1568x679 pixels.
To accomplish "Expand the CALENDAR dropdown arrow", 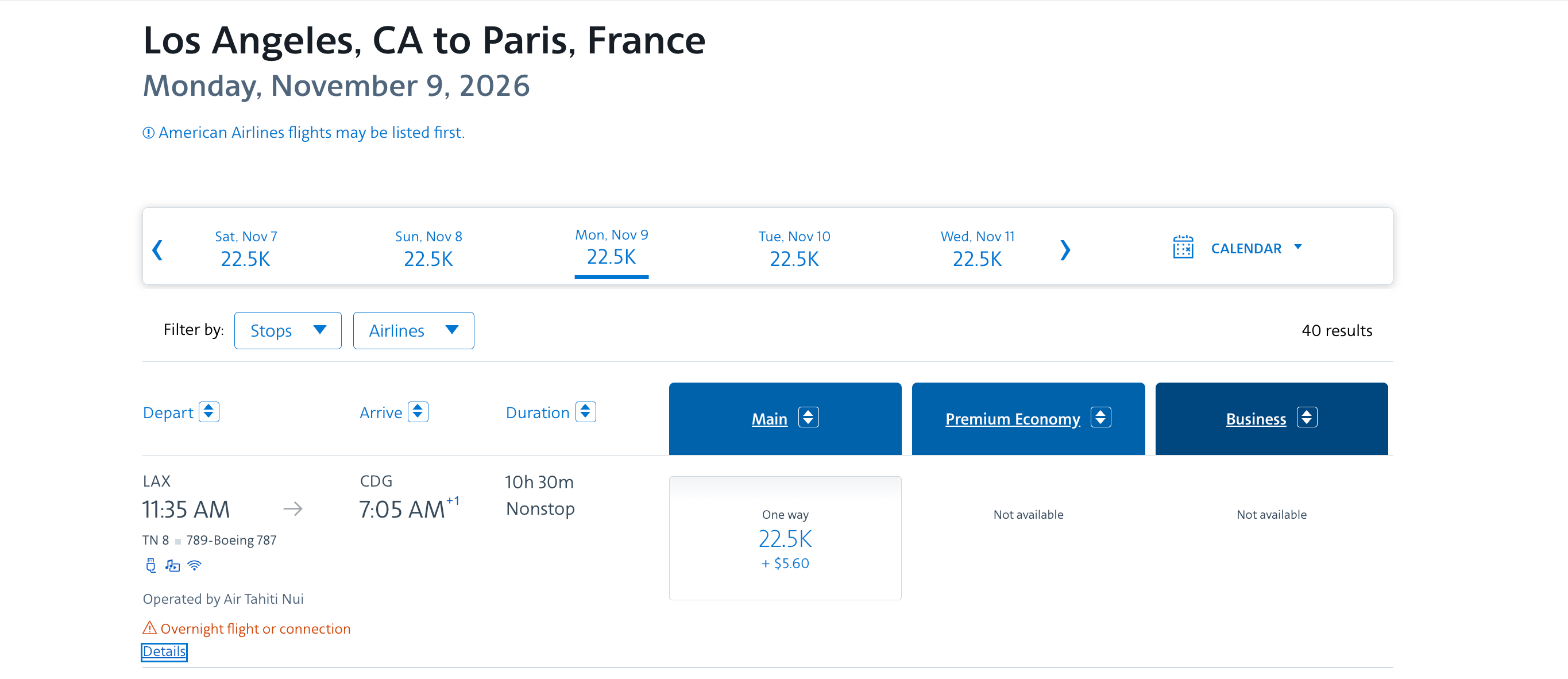I will pos(1297,247).
